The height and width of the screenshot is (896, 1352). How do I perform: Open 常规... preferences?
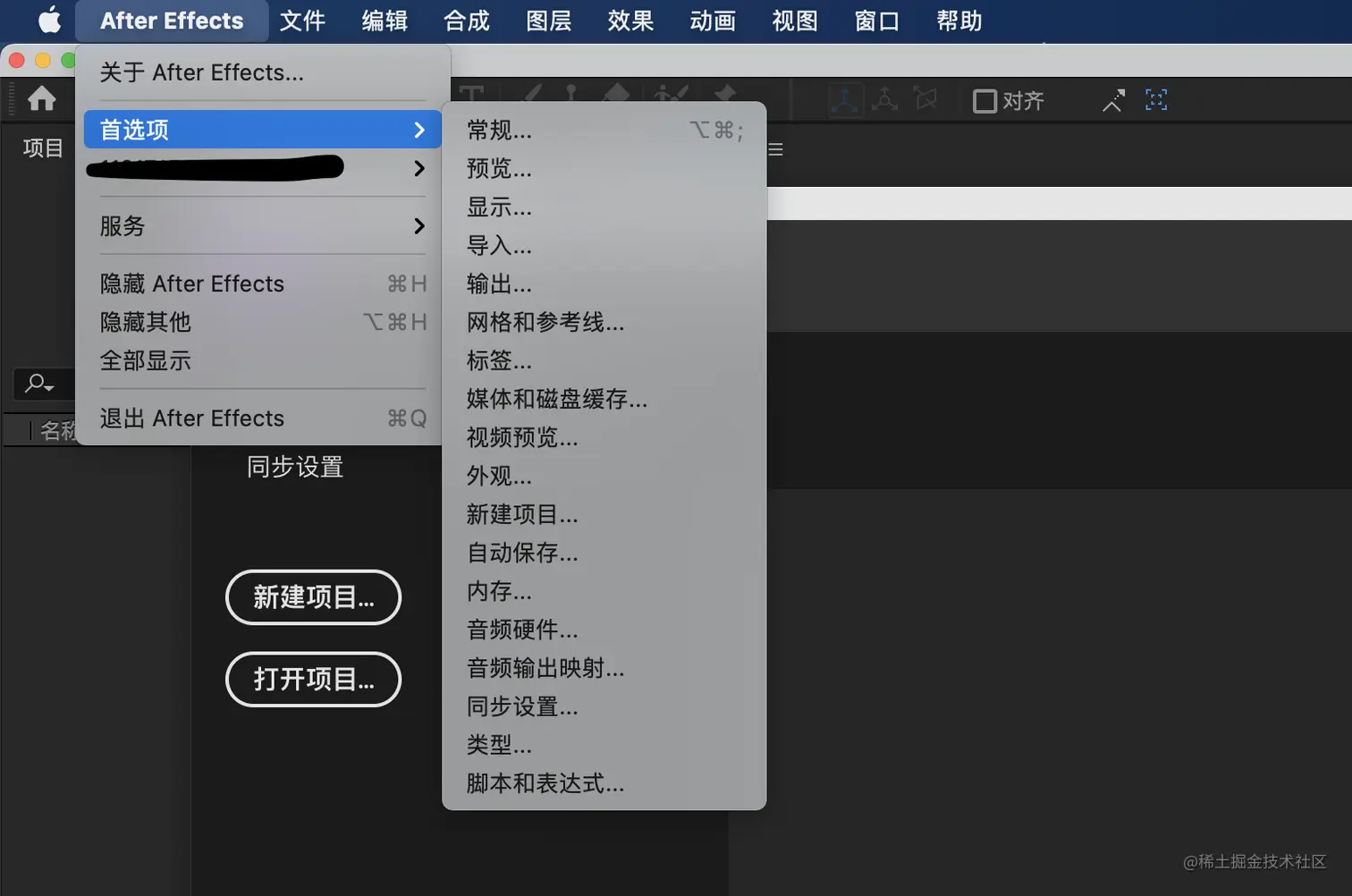click(604, 131)
